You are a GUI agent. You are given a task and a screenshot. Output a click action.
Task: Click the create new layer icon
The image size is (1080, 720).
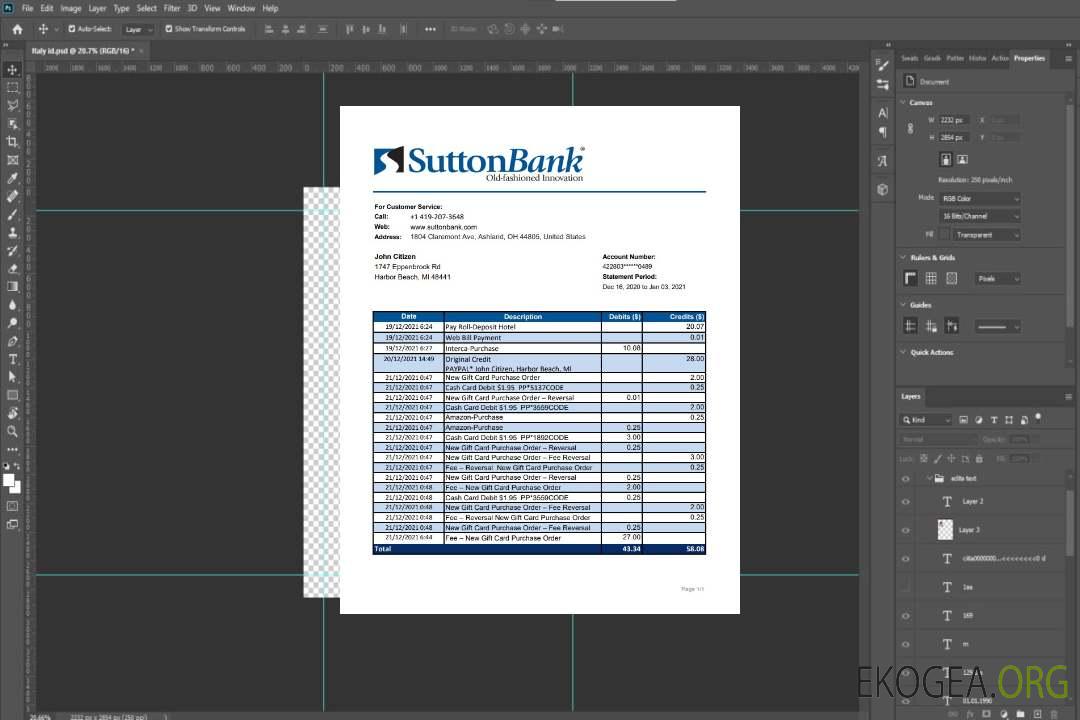click(1037, 714)
